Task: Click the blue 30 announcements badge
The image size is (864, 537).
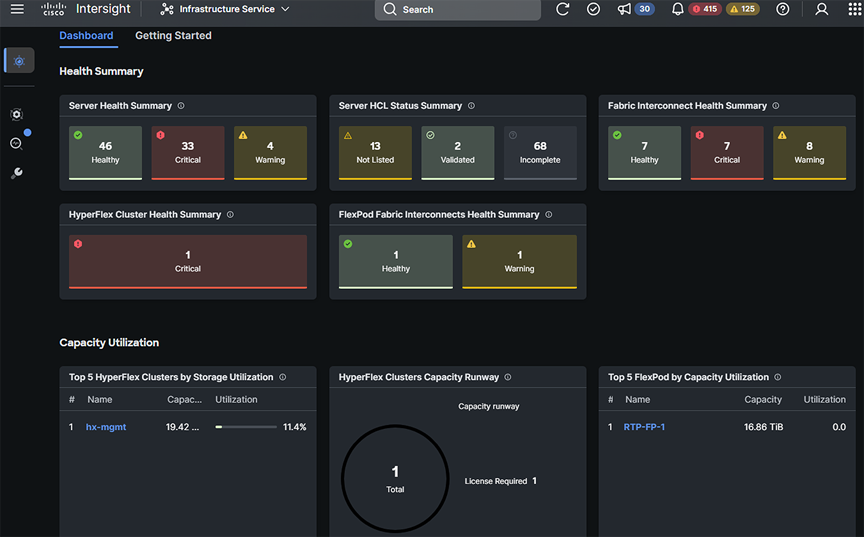Action: pos(644,9)
